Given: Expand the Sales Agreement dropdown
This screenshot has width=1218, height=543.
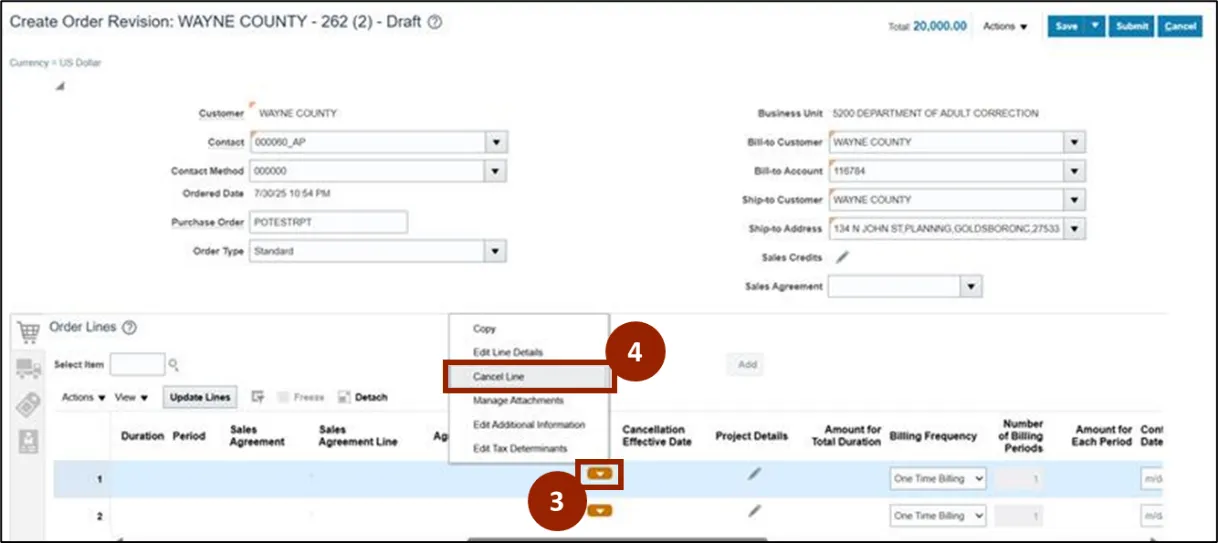Looking at the screenshot, I should click(971, 287).
